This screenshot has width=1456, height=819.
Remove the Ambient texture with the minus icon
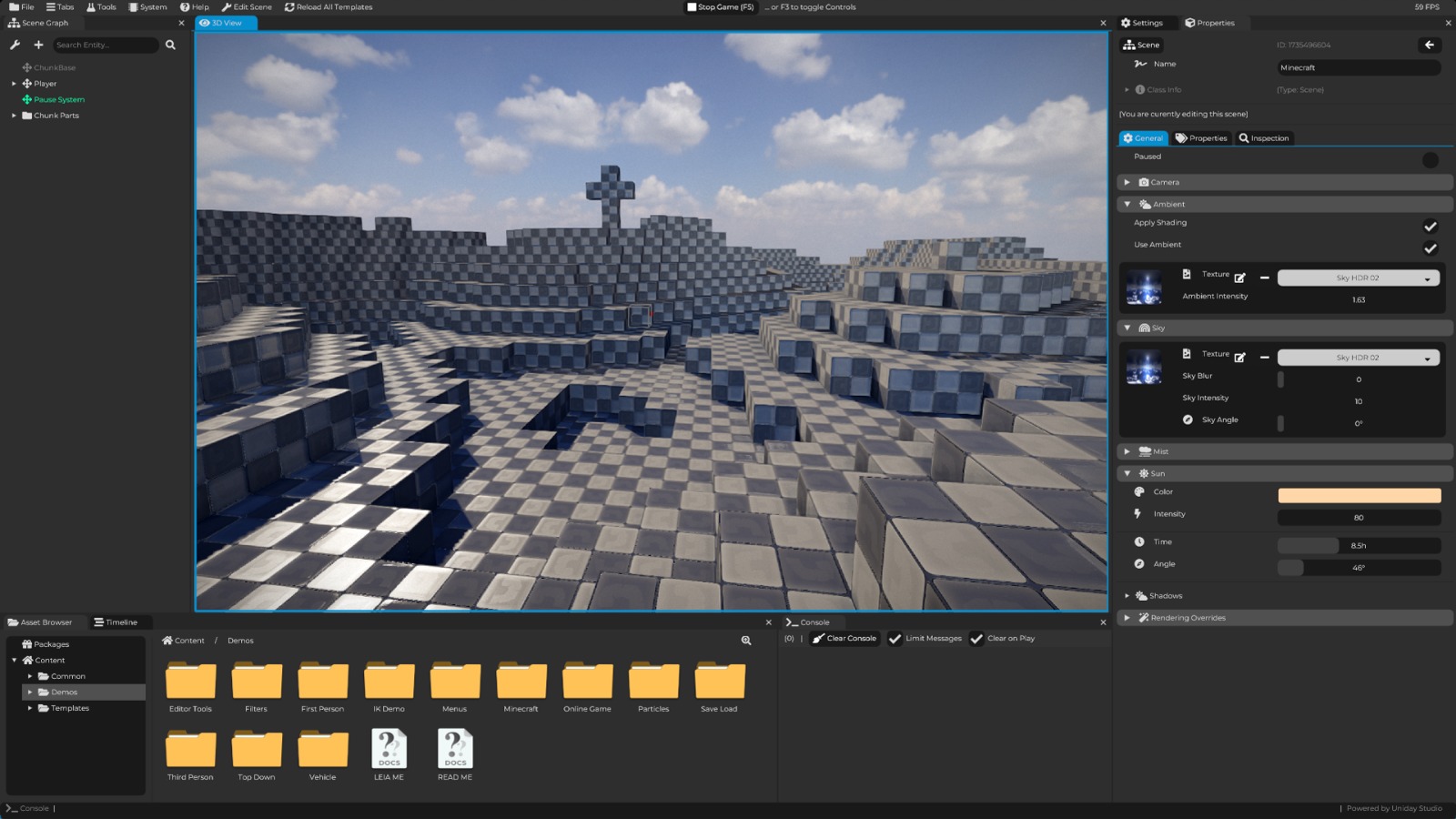[1264, 278]
